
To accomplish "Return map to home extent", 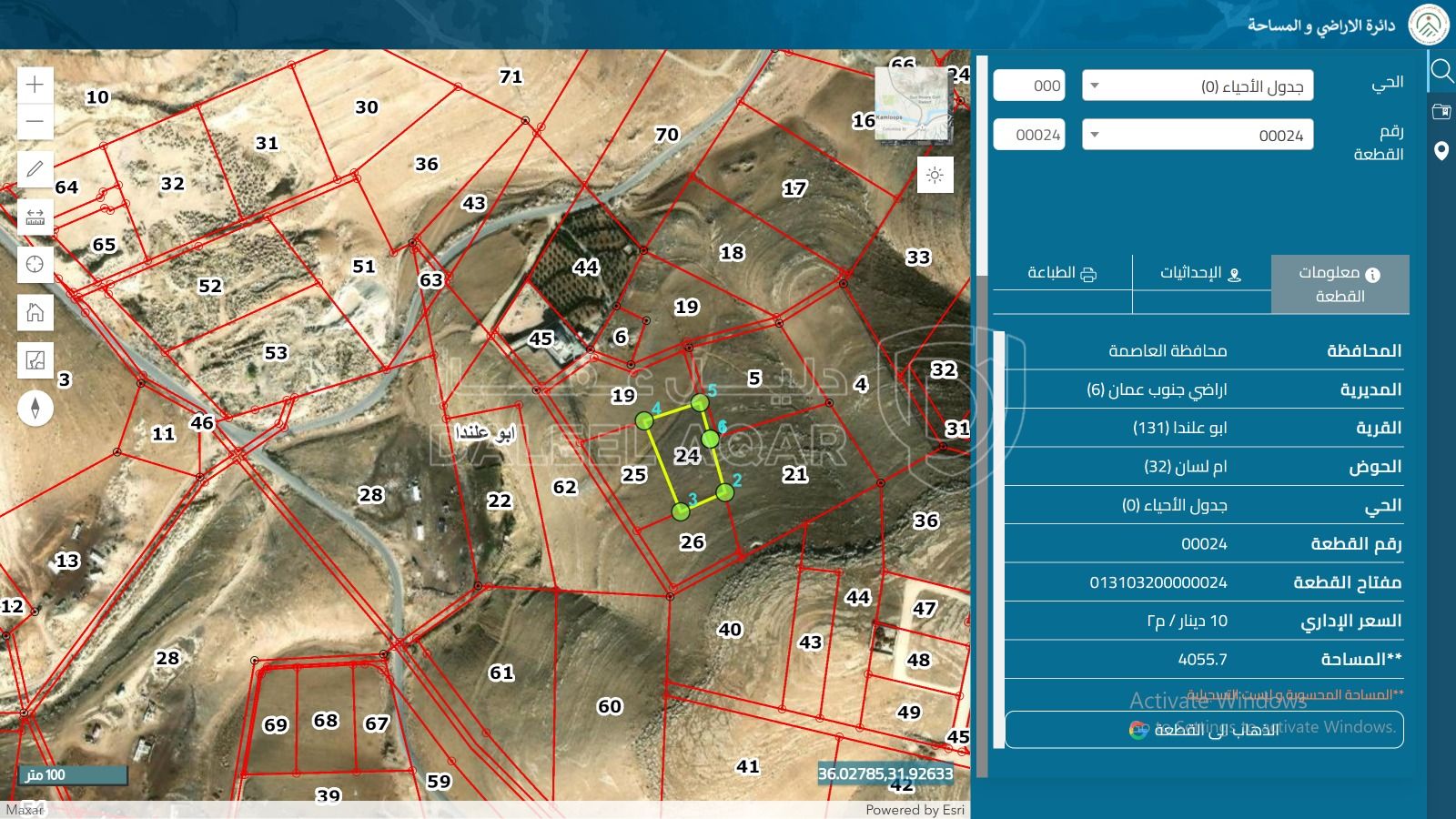I will [x=35, y=313].
